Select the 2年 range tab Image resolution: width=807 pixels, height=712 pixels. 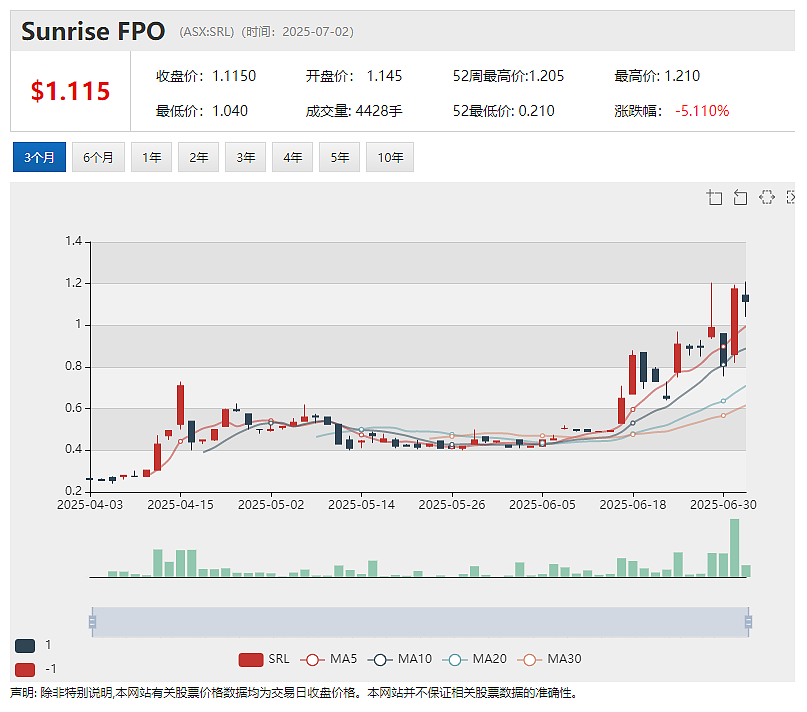coord(198,157)
